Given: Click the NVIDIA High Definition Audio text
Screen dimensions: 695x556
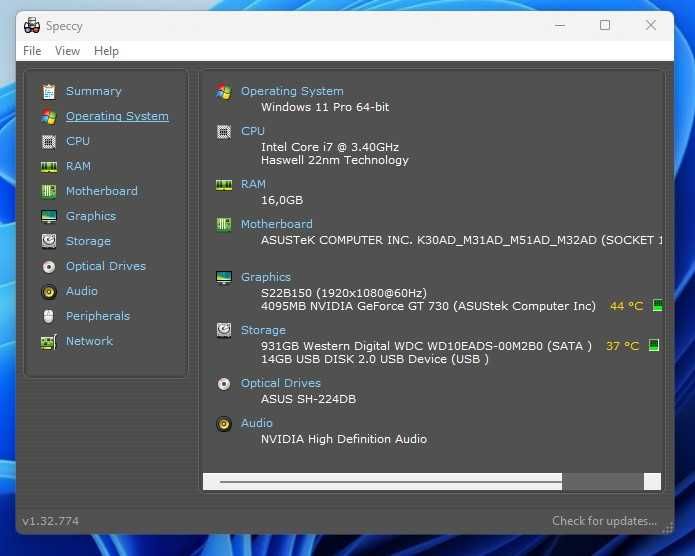Looking at the screenshot, I should tap(344, 439).
